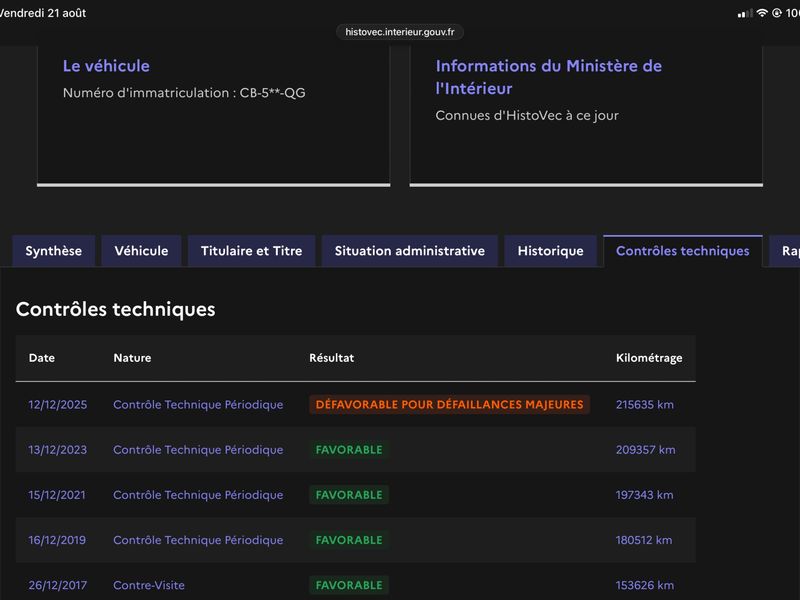The image size is (800, 600).
Task: Click the Le véhicule card heading
Action: (106, 66)
